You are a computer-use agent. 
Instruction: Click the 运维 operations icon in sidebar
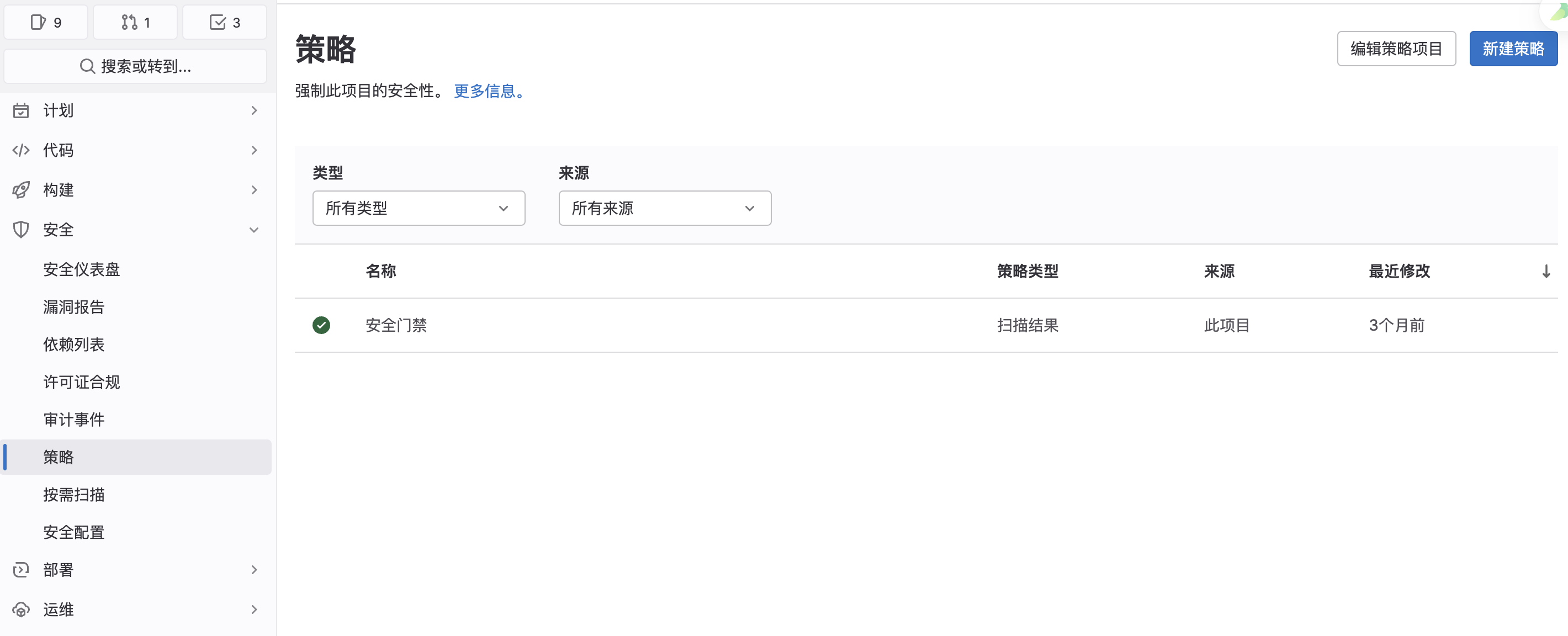coord(20,609)
